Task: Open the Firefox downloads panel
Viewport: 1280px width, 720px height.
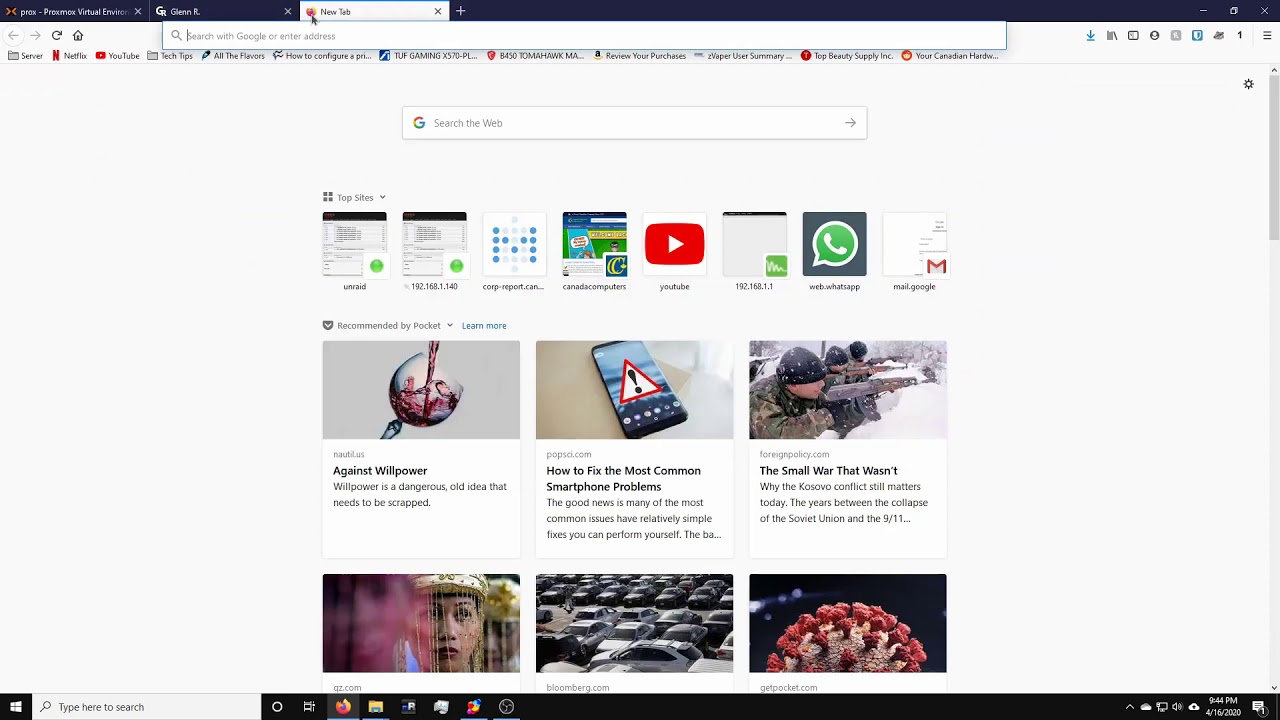Action: tap(1090, 35)
